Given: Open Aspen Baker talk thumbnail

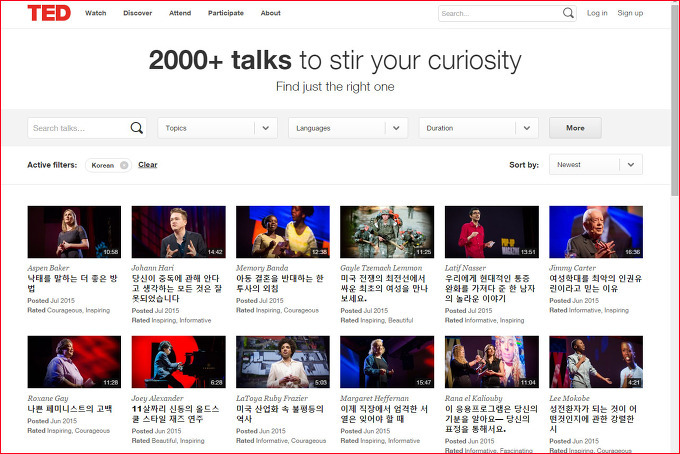Looking at the screenshot, I should tap(74, 232).
